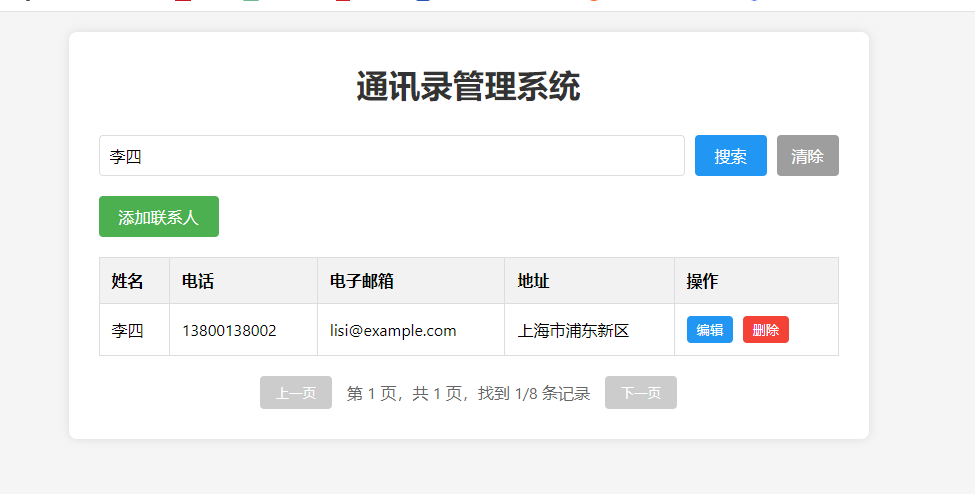Click the gray 清除 button
This screenshot has height=494, width=975.
808,156
